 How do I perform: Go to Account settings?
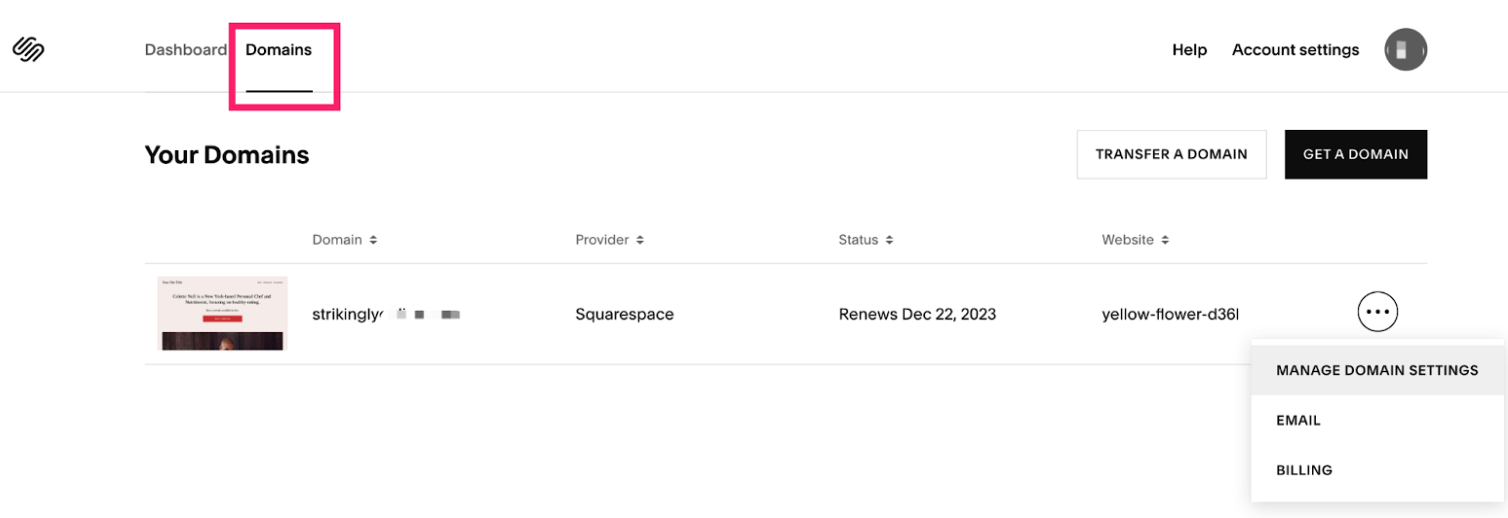(x=1295, y=50)
